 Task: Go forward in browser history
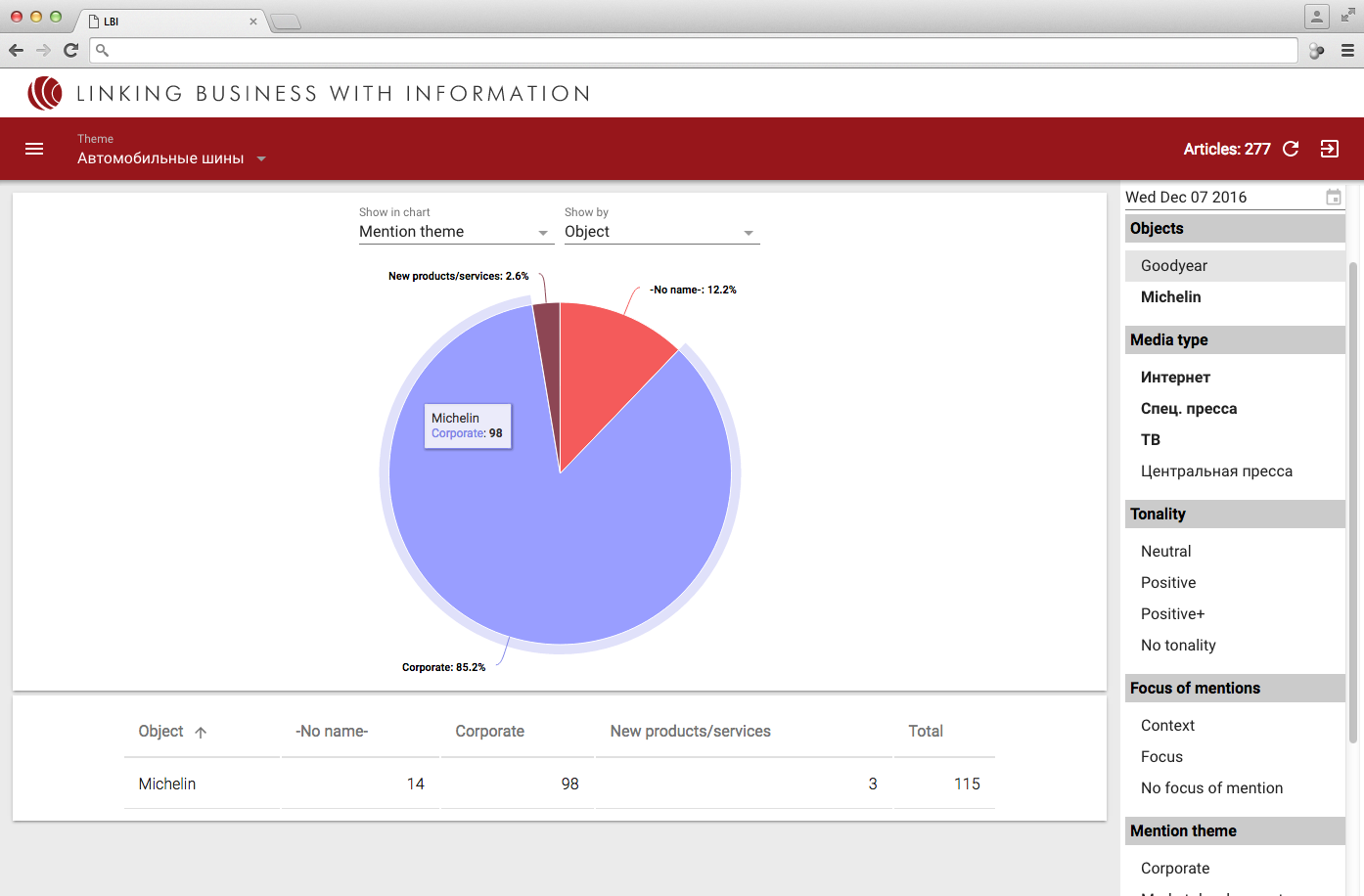(43, 50)
